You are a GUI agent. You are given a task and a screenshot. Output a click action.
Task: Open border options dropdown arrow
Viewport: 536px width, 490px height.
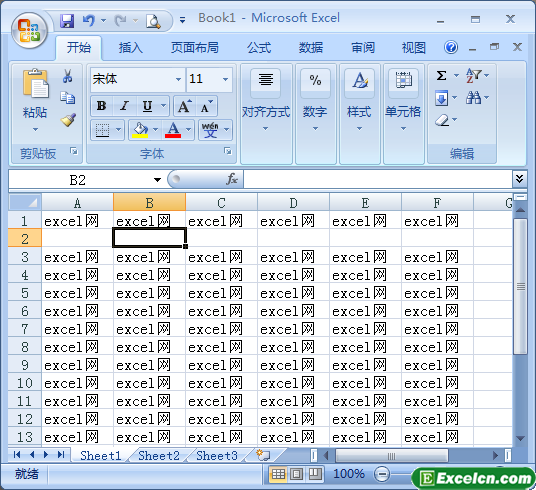point(118,130)
